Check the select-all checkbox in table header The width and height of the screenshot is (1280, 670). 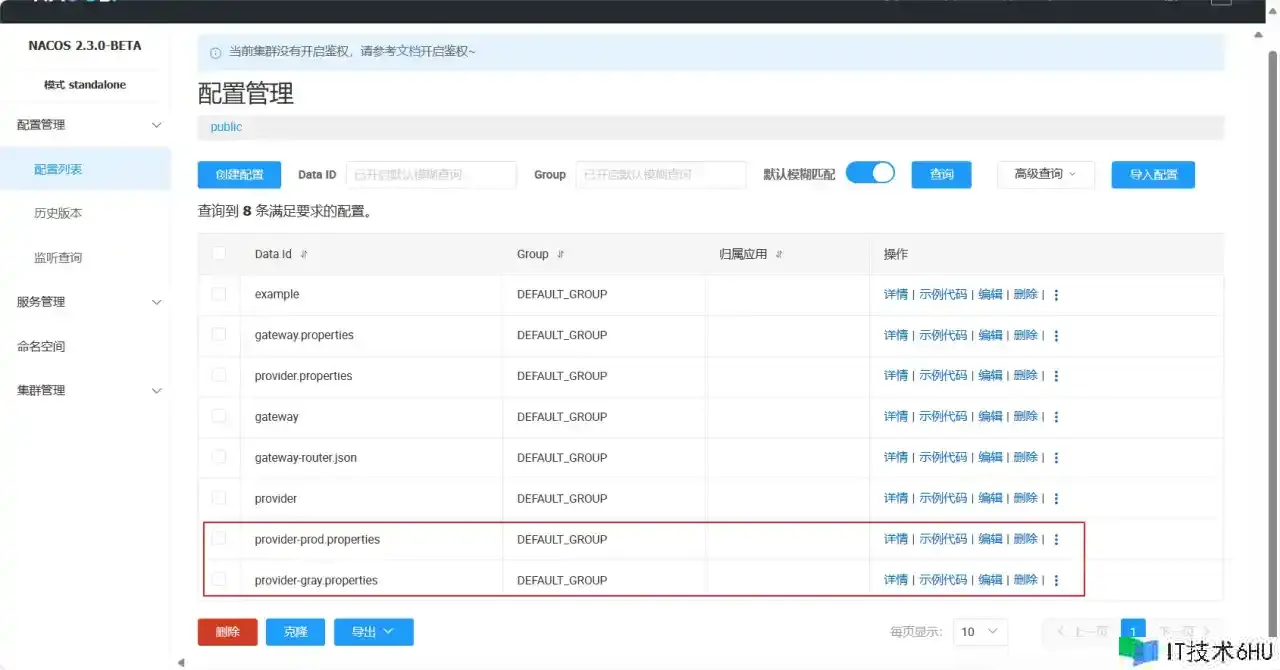[219, 254]
